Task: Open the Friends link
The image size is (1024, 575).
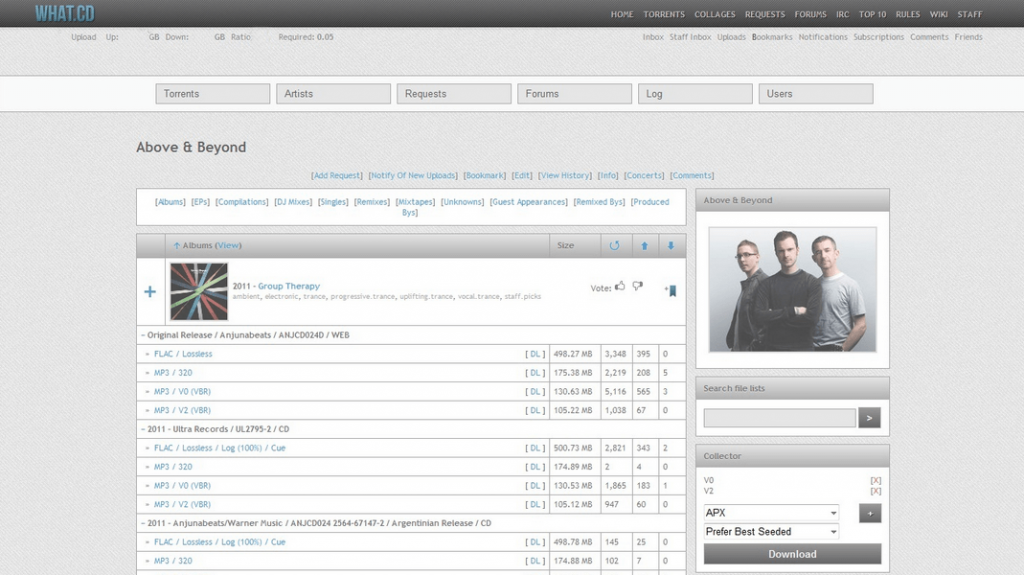Action: click(968, 37)
